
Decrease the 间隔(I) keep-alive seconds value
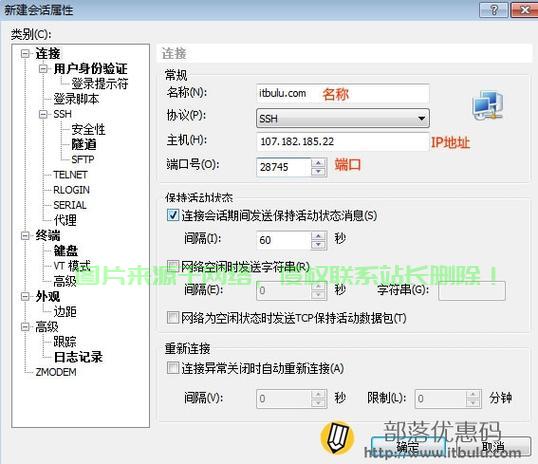coord(318,244)
